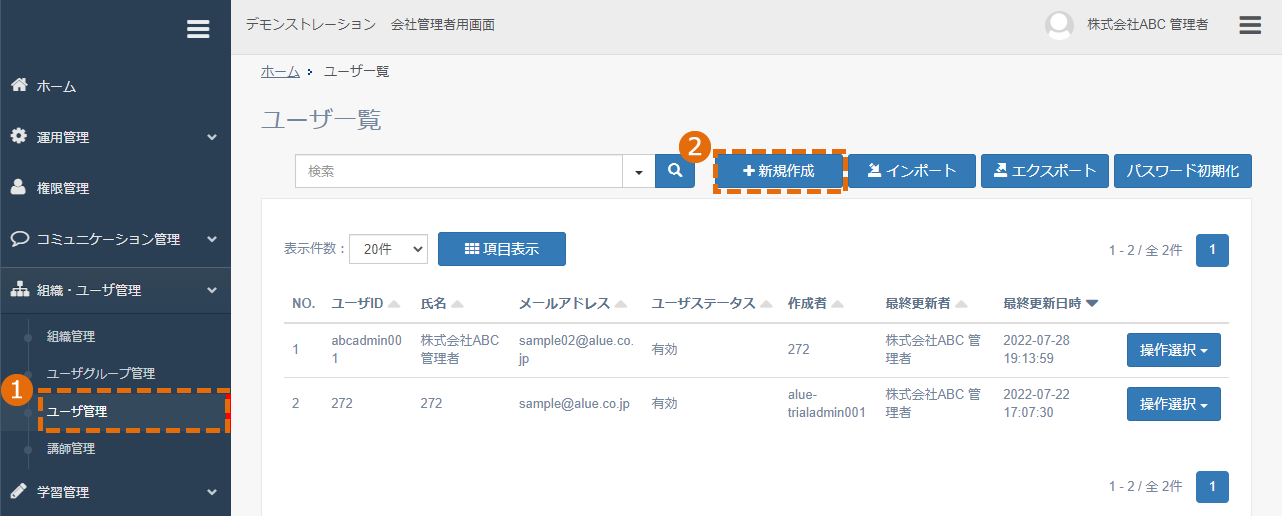Click the home icon in sidebar
Image resolution: width=1282 pixels, height=516 pixels.
click(19, 85)
